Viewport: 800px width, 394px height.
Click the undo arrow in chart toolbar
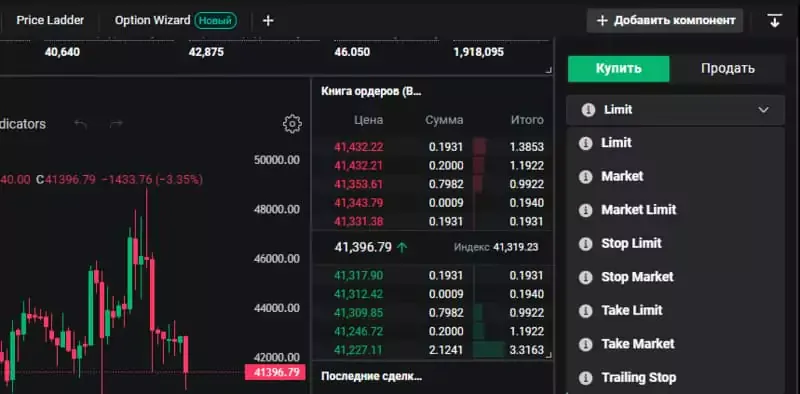click(81, 124)
